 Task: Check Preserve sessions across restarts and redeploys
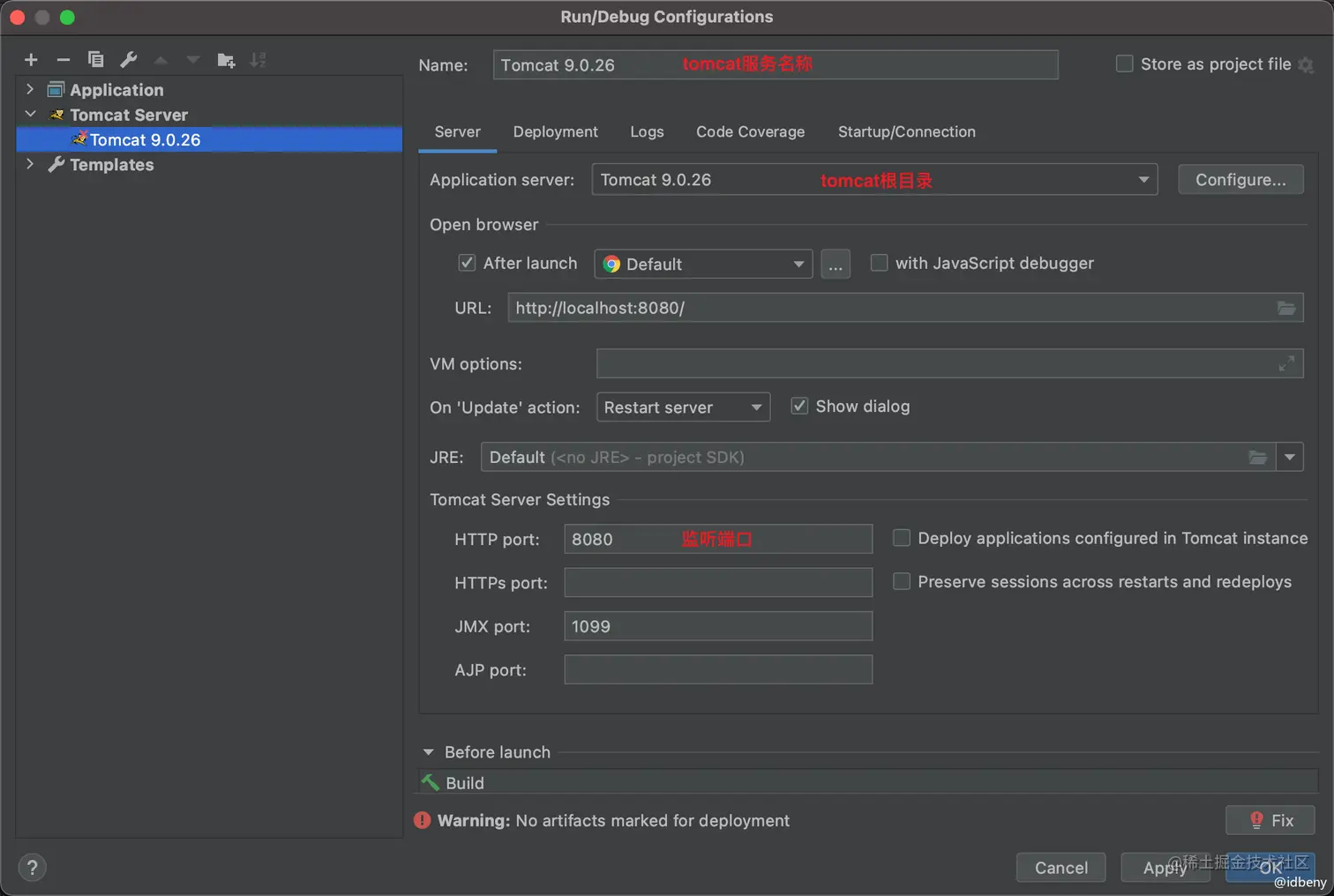[x=901, y=581]
